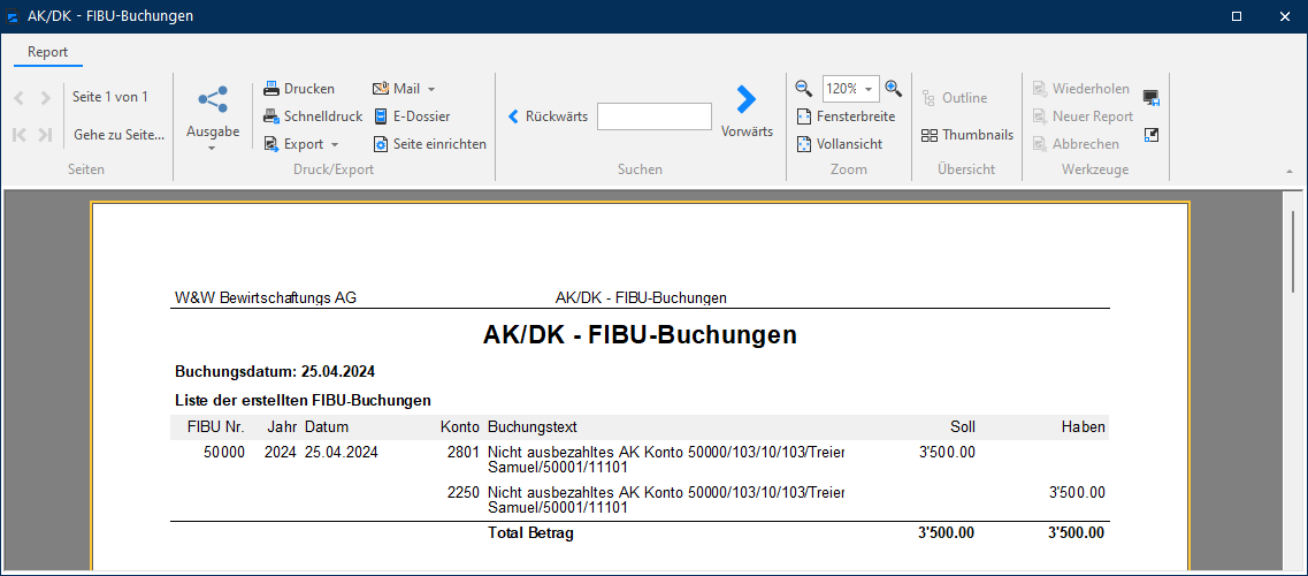Click Konto 2801 cell

[x=464, y=452]
